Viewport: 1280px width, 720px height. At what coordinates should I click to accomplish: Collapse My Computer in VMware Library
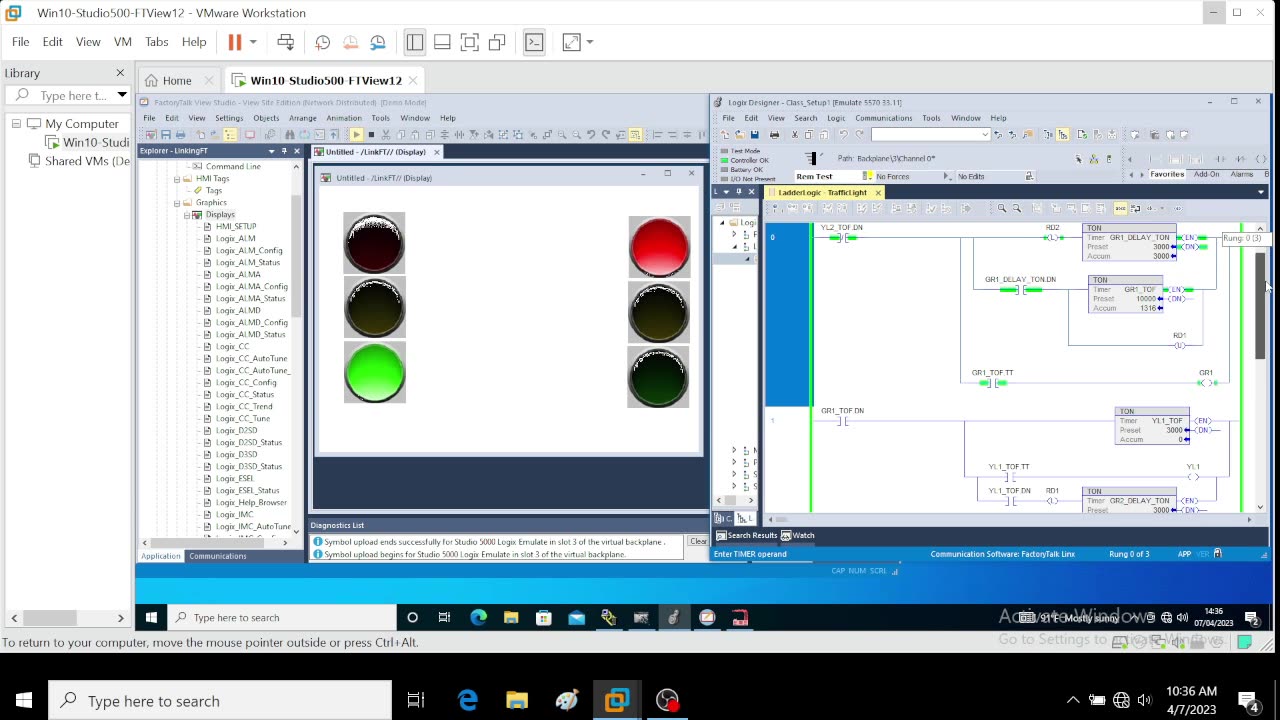click(16, 124)
